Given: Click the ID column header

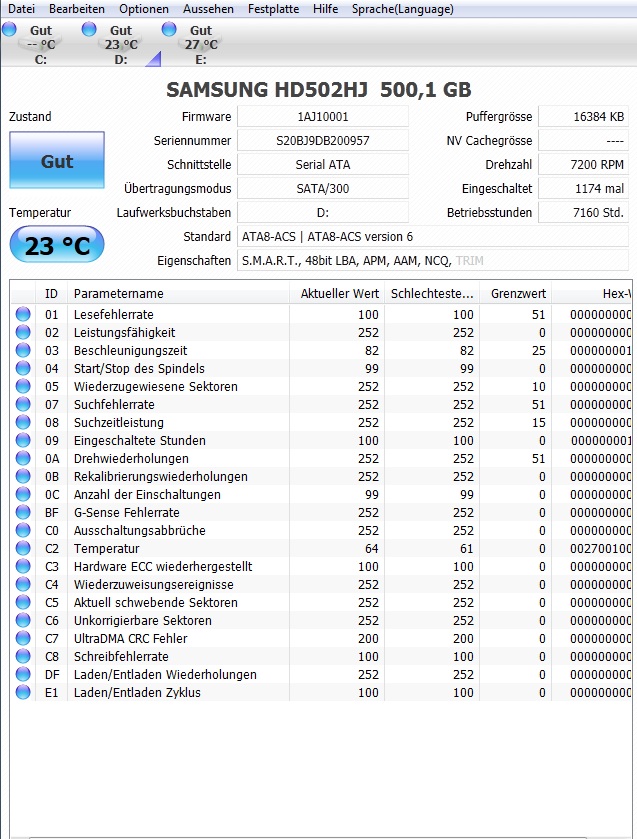Looking at the screenshot, I should (51, 294).
